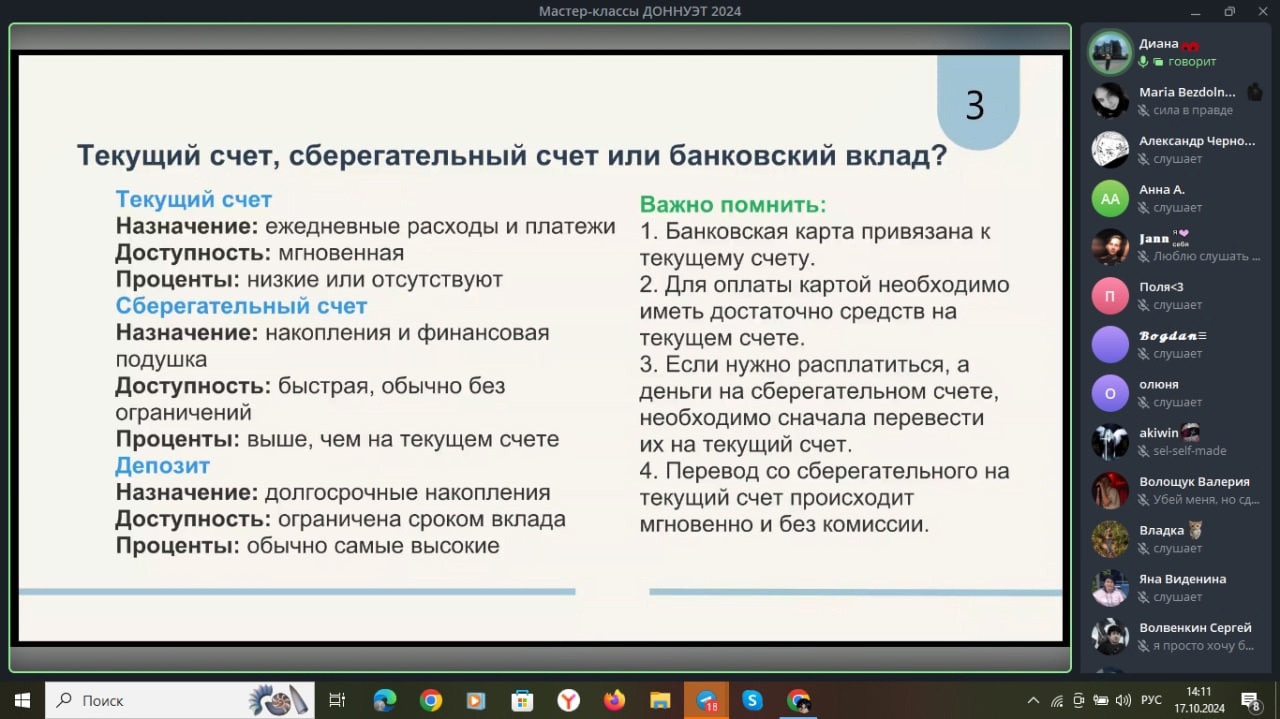
Task: Click participant name Волвенкин Сергей
Action: click(x=1195, y=628)
